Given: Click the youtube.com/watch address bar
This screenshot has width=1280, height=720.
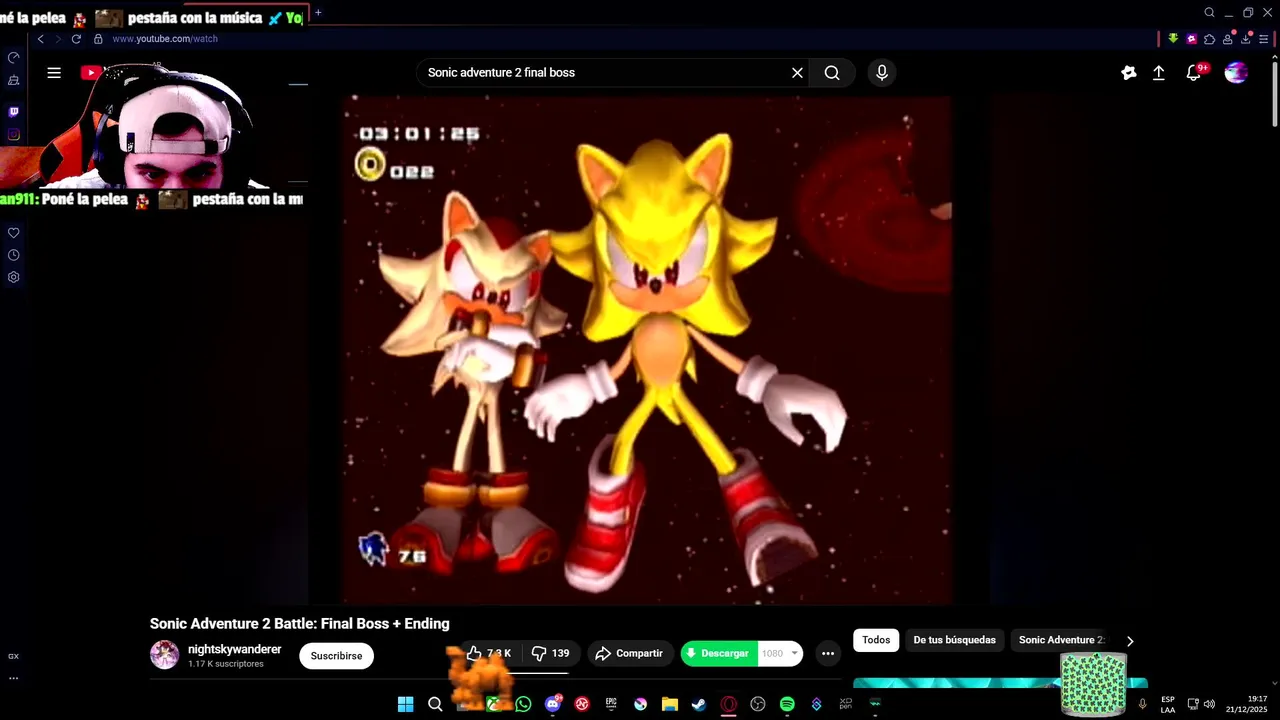Looking at the screenshot, I should click(165, 39).
